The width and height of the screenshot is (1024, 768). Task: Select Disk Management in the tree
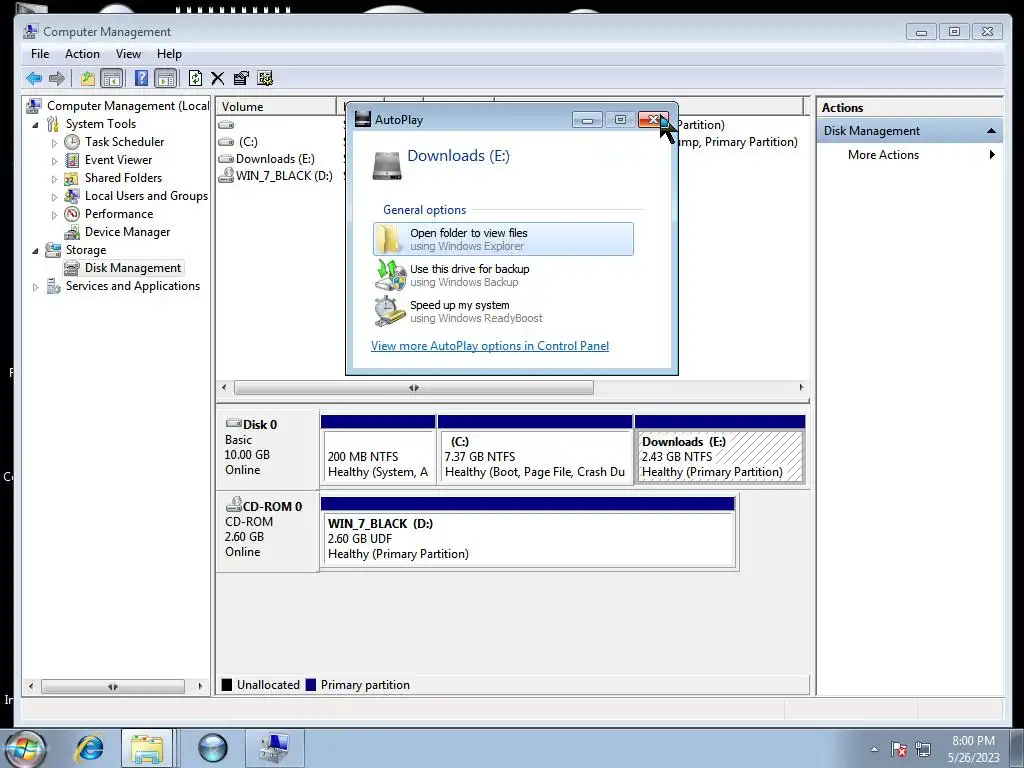coord(133,268)
